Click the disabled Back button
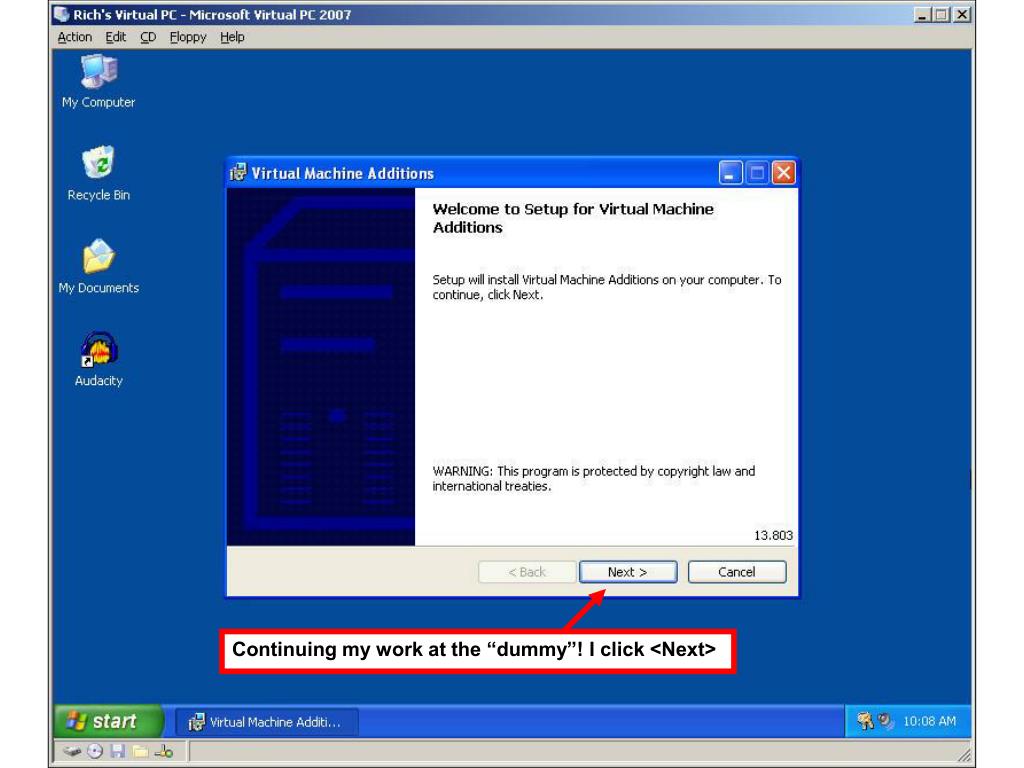 [527, 572]
